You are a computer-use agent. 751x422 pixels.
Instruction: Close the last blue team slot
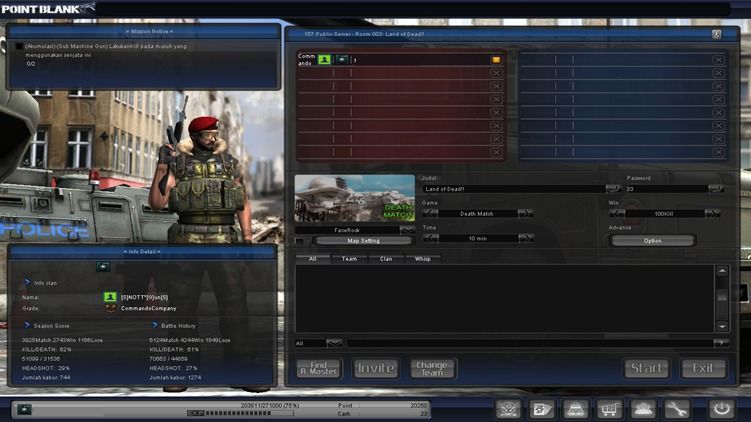(x=718, y=152)
